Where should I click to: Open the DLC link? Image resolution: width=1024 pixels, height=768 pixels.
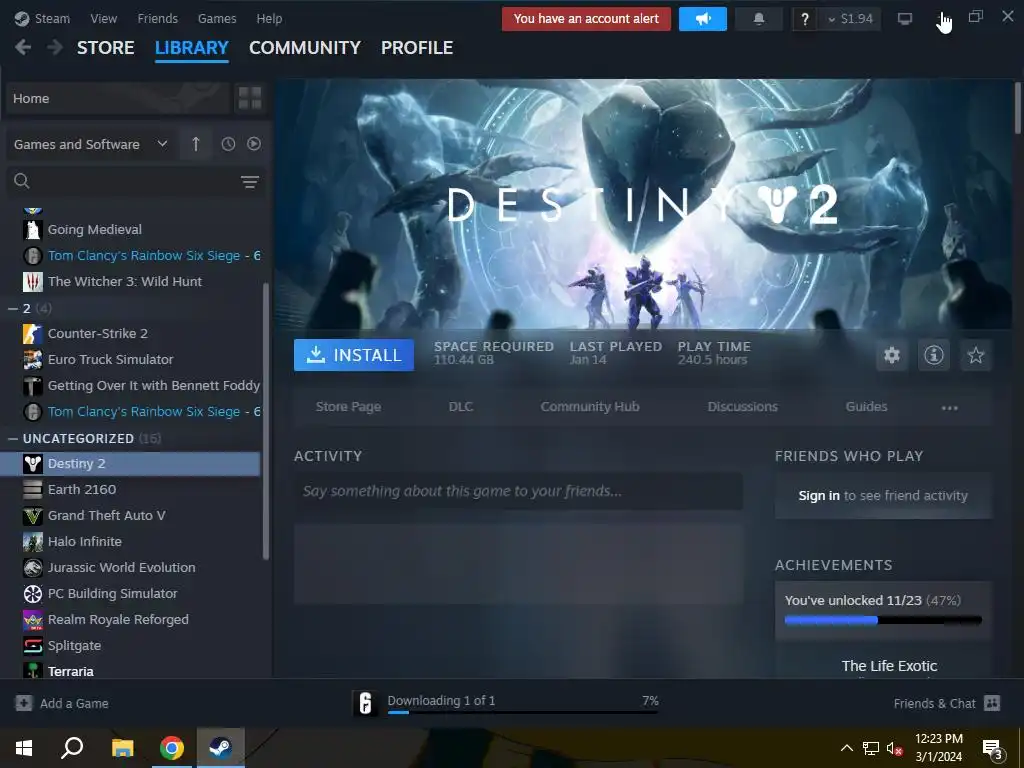click(460, 406)
